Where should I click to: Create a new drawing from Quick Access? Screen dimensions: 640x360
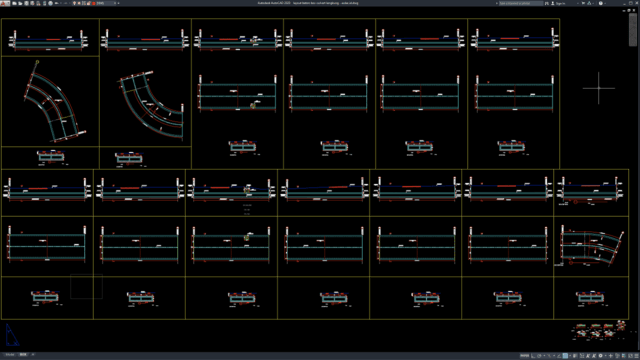point(14,3)
